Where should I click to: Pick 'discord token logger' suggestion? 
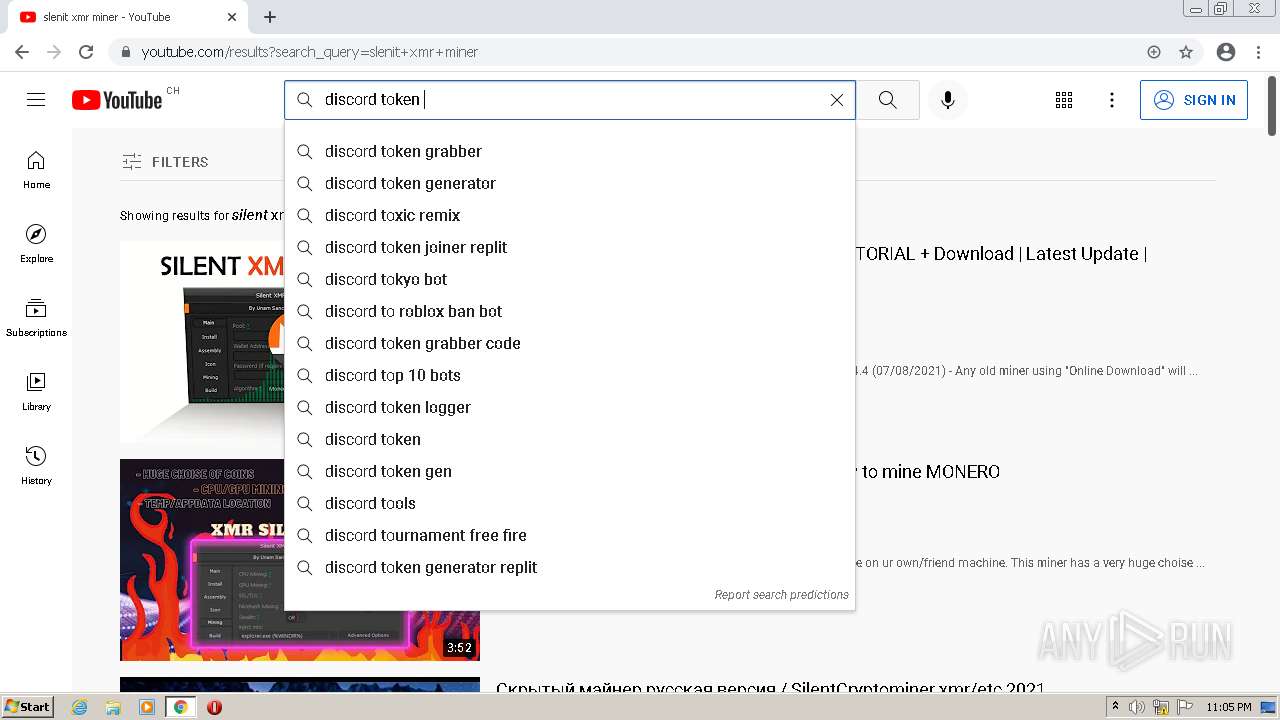coord(570,407)
